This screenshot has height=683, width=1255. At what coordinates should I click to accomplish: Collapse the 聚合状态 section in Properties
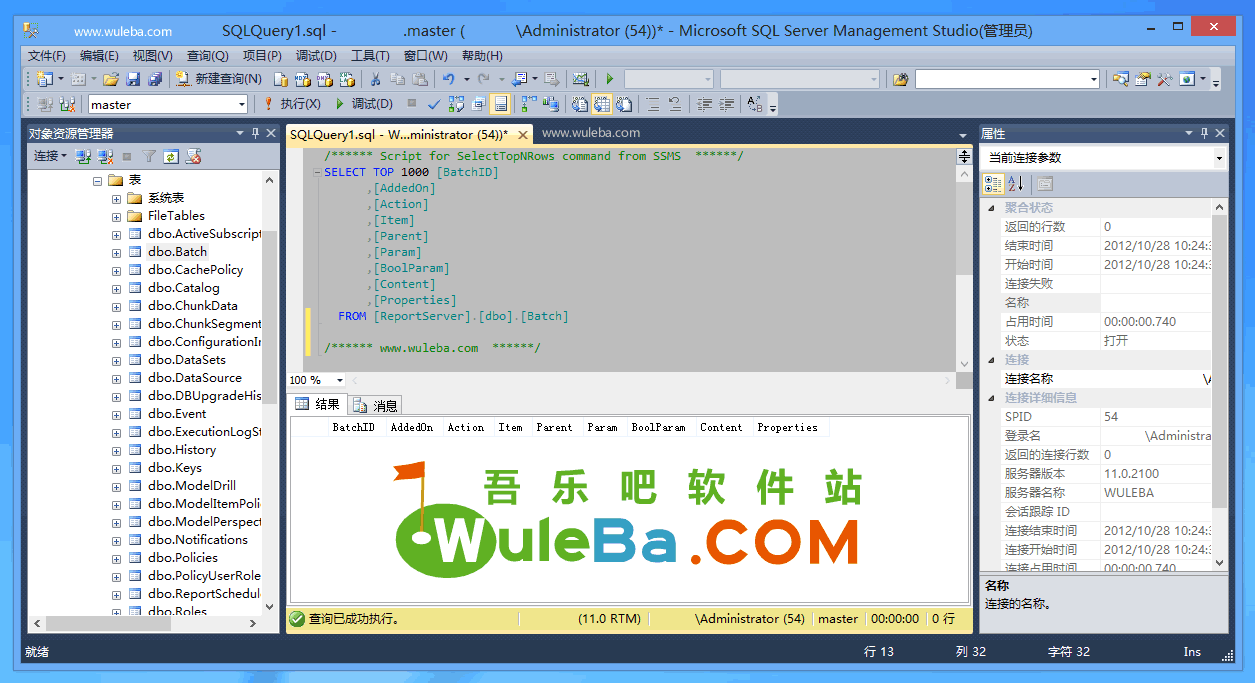pos(992,208)
